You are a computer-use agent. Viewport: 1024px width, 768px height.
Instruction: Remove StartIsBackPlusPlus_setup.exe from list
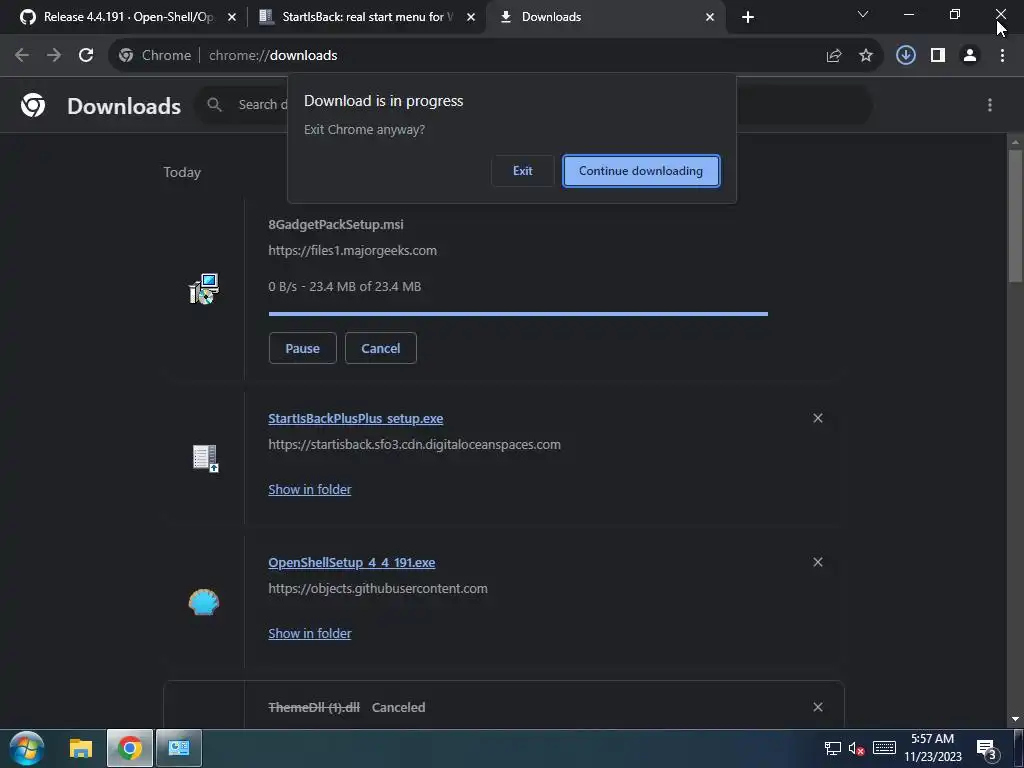tap(818, 418)
